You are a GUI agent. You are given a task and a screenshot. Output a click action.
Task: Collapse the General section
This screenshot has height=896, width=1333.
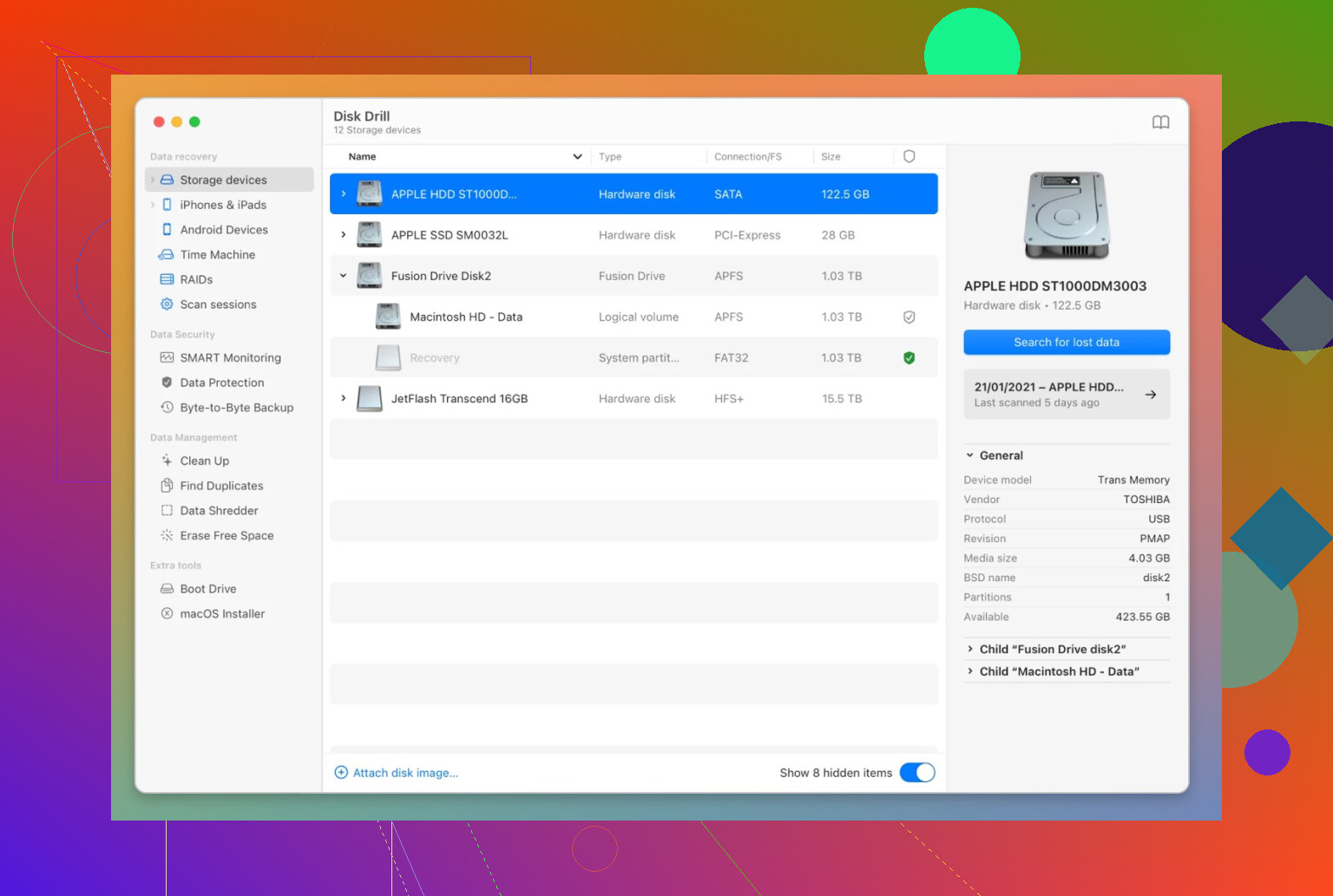970,455
